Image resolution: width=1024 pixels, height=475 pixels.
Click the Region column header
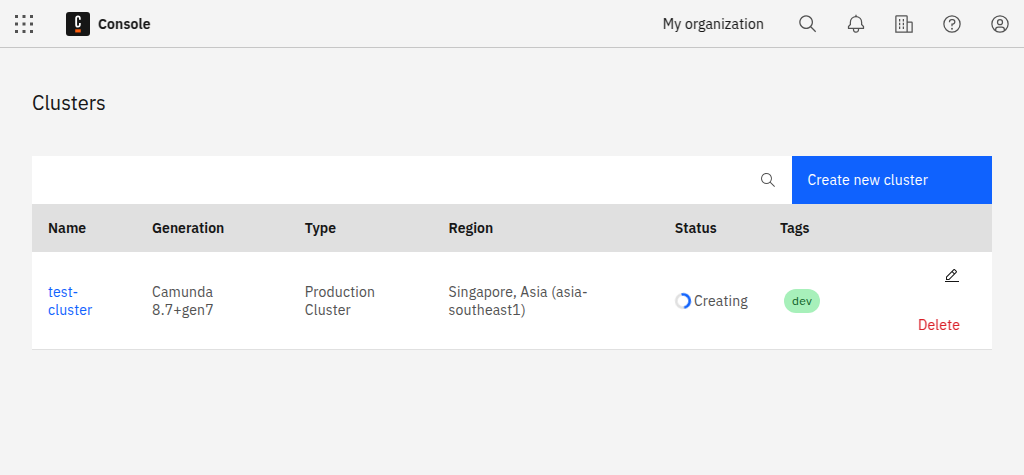470,228
